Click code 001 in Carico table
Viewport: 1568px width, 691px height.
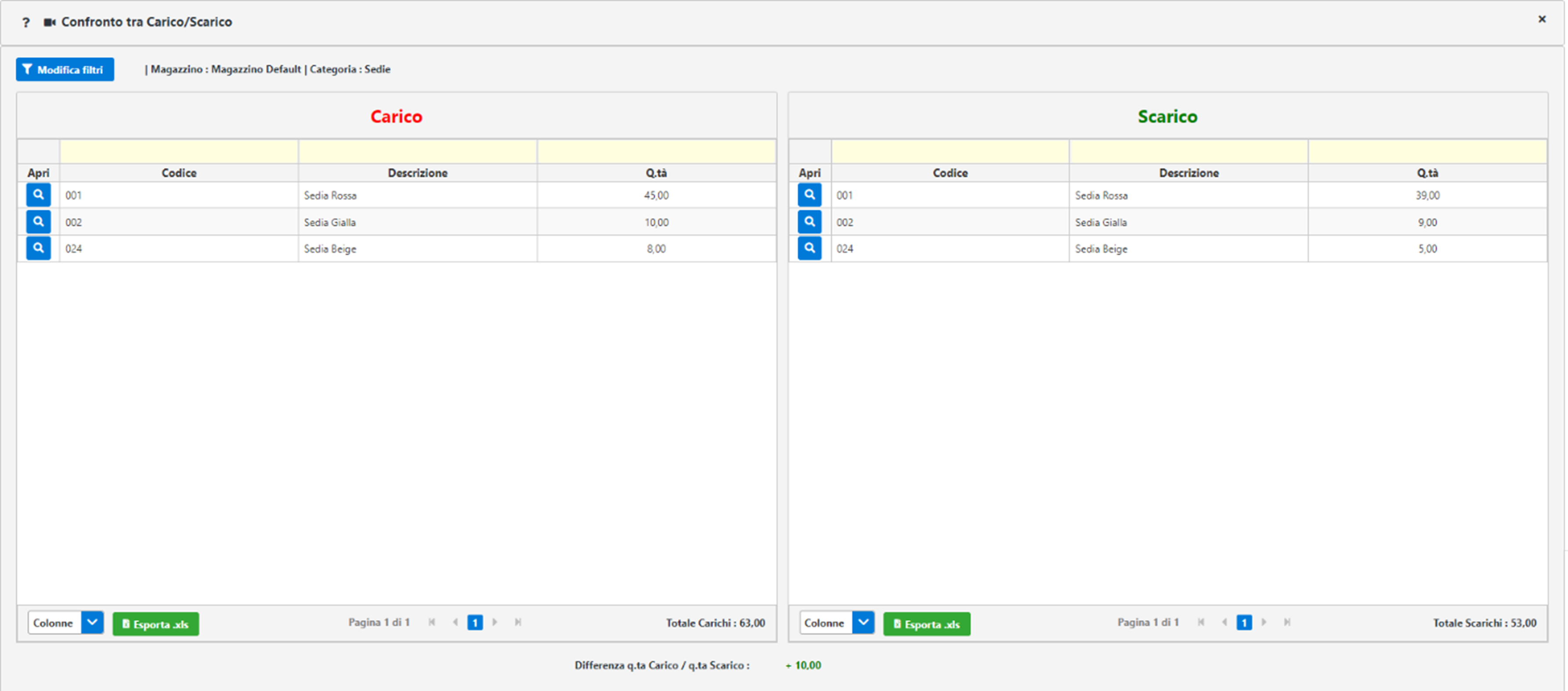pos(74,195)
